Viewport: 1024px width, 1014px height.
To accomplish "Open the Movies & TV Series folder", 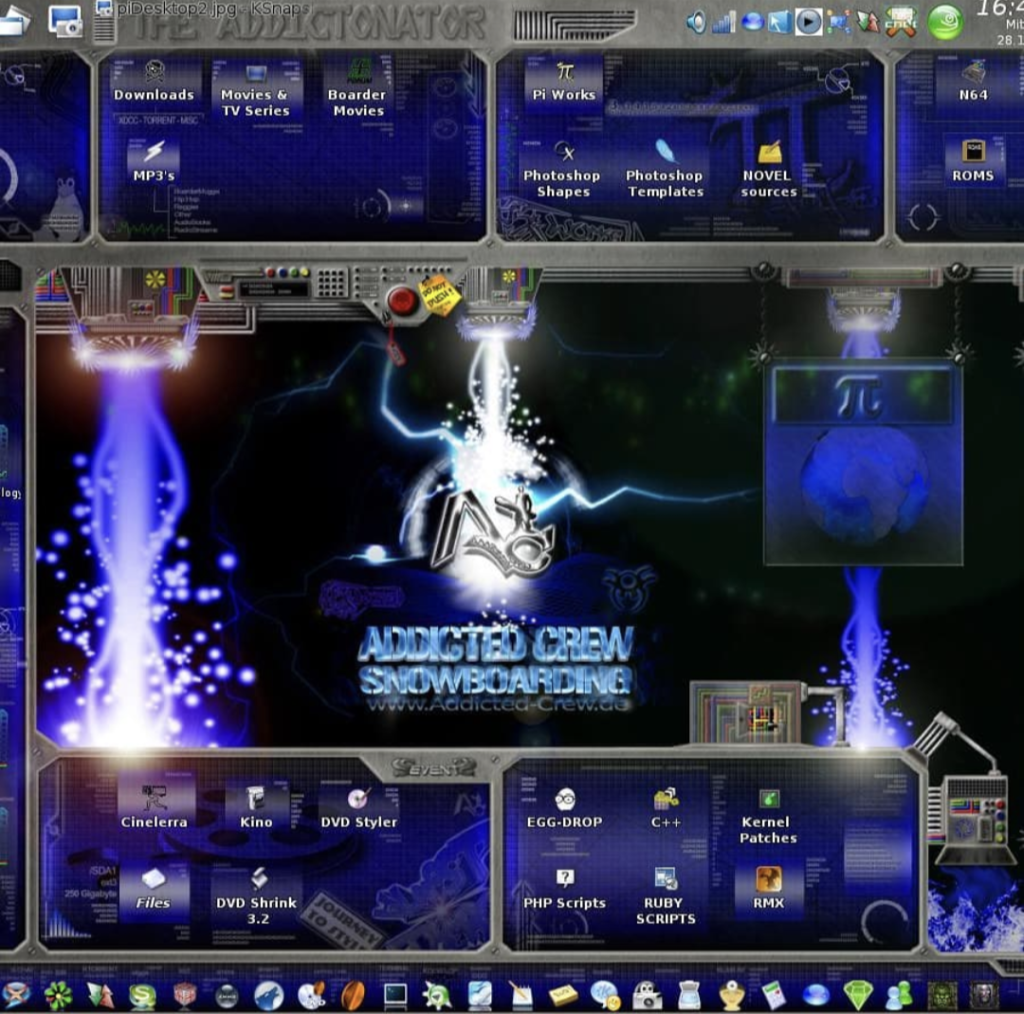I will (x=255, y=90).
